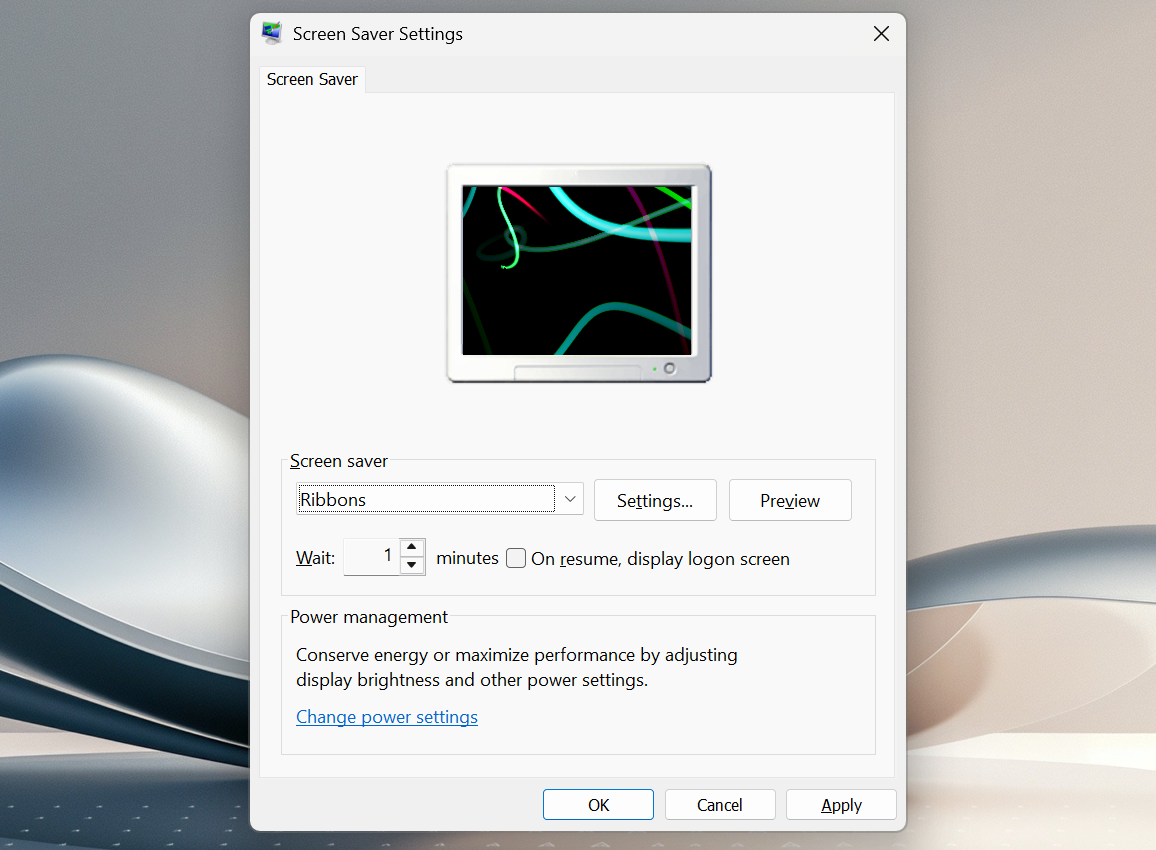This screenshot has height=850, width=1156.
Task: Click the Screen Saver Settings title bar icon
Action: (272, 33)
